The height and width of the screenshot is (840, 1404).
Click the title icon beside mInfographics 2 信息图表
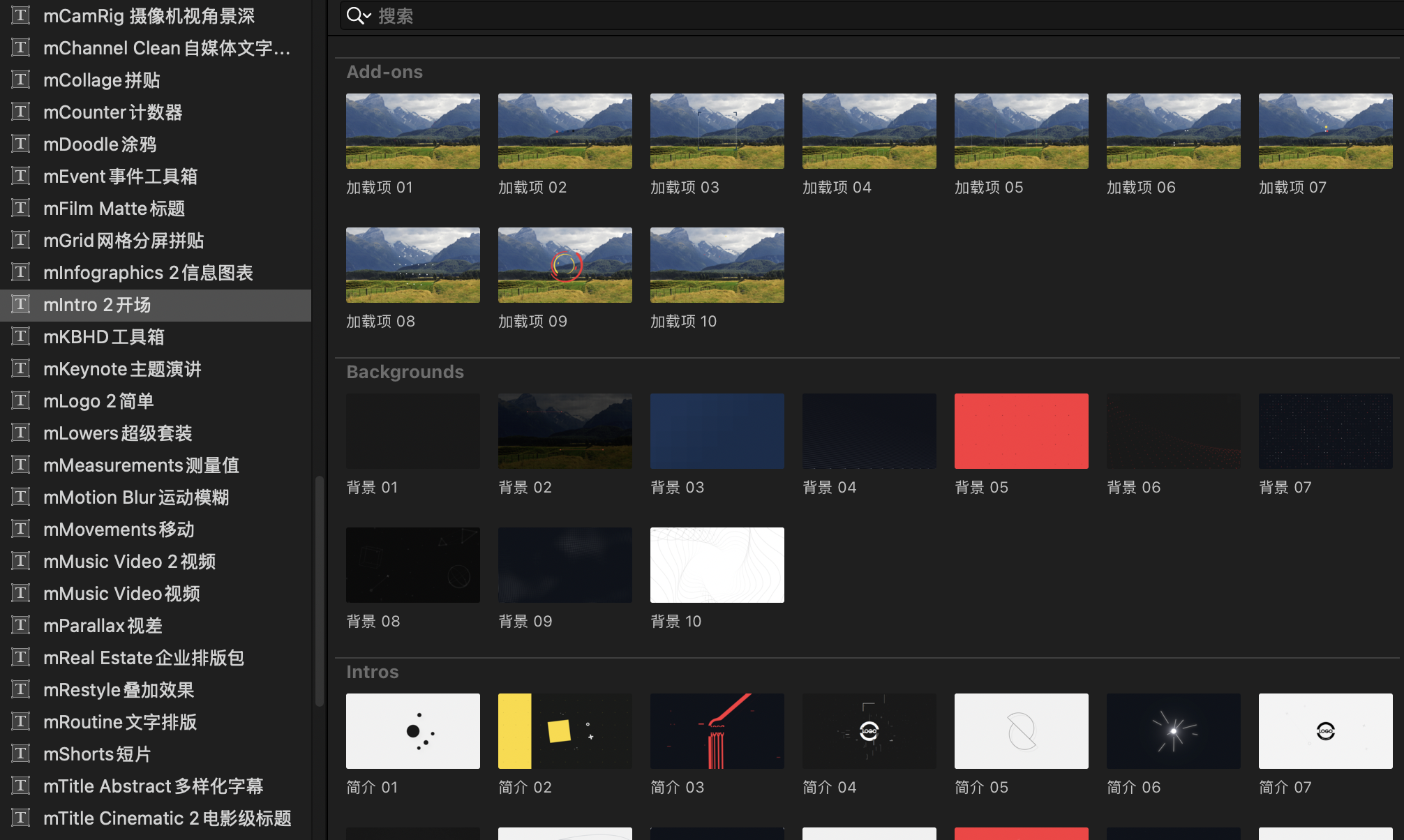pyautogui.click(x=21, y=272)
